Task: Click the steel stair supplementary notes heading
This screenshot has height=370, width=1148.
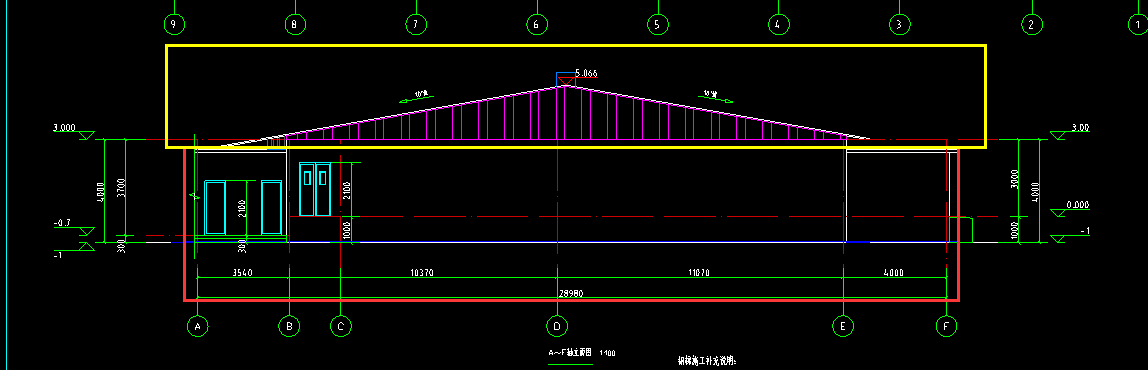Action: [x=707, y=360]
